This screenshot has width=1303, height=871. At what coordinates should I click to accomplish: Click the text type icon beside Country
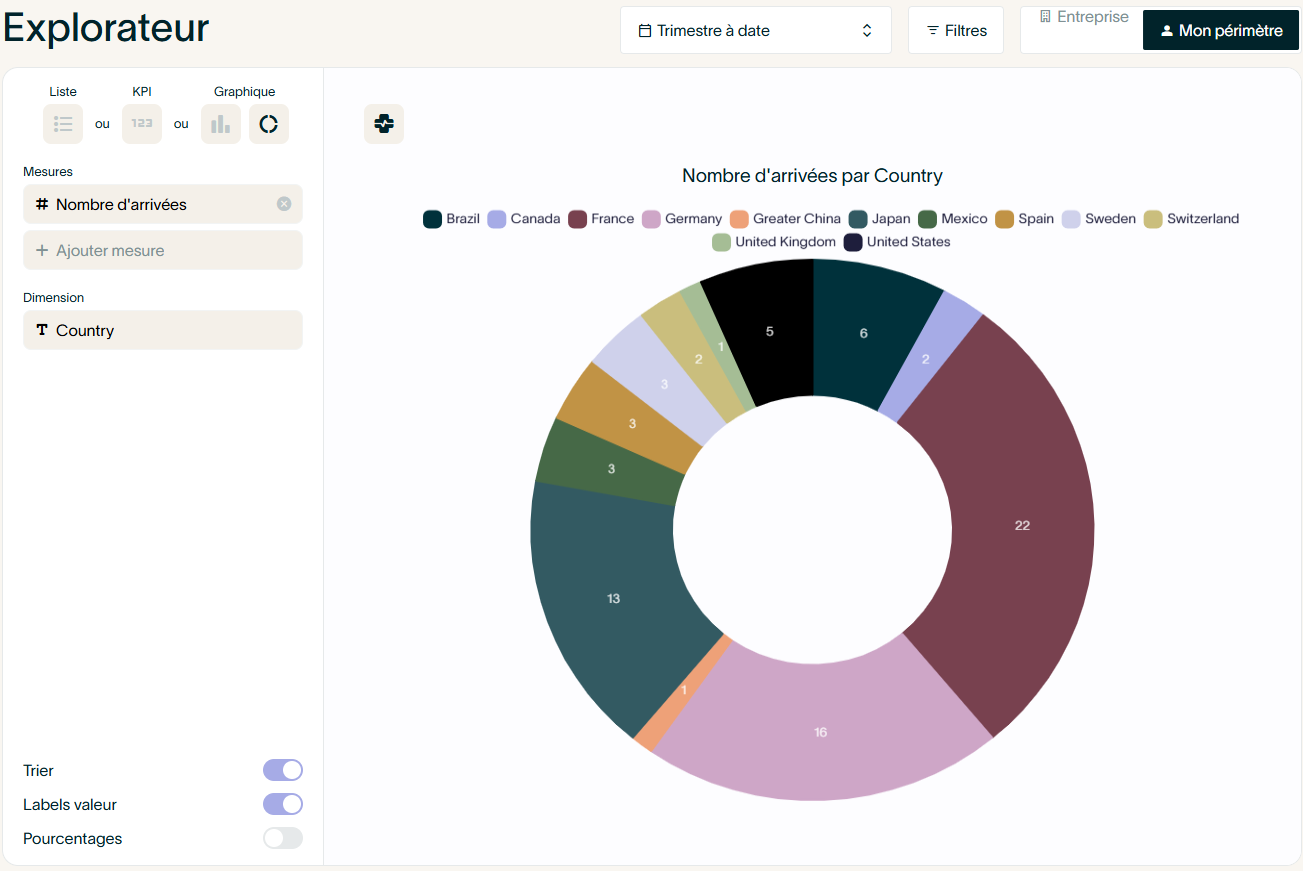[42, 330]
